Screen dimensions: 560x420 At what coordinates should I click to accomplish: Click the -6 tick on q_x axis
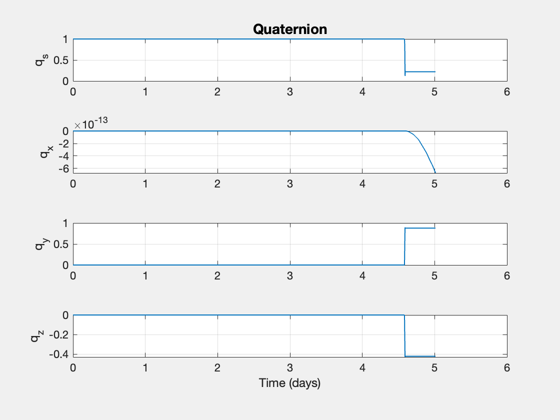tap(63, 168)
